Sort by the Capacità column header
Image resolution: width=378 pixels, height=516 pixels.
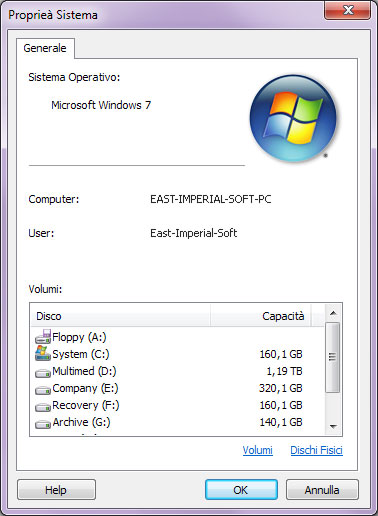pos(261,316)
